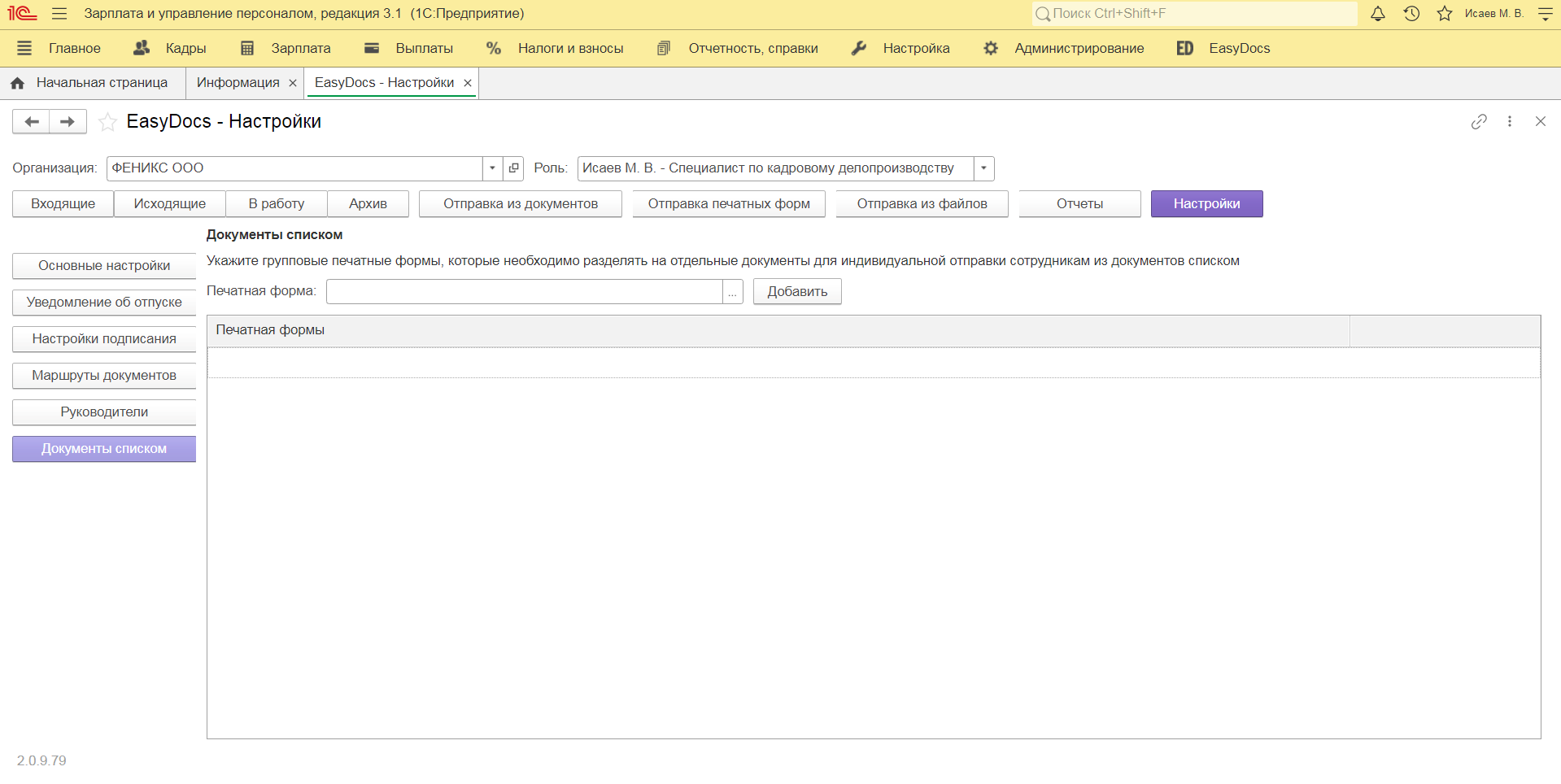Image resolution: width=1561 pixels, height=784 pixels.
Task: Toggle the hamburger menu next to the 1C logo
Action: click(59, 14)
